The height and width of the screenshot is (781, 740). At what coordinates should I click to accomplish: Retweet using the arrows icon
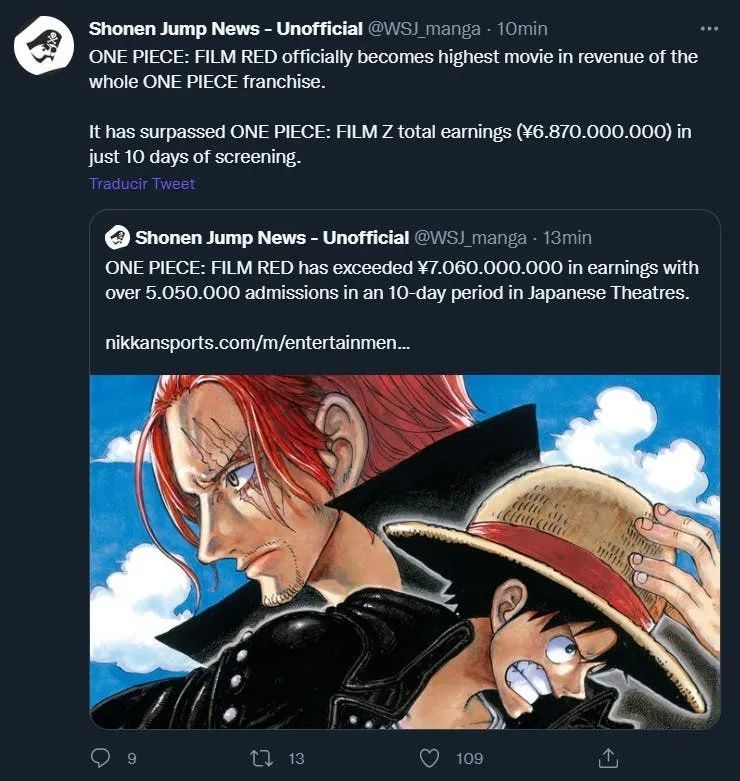pos(261,758)
